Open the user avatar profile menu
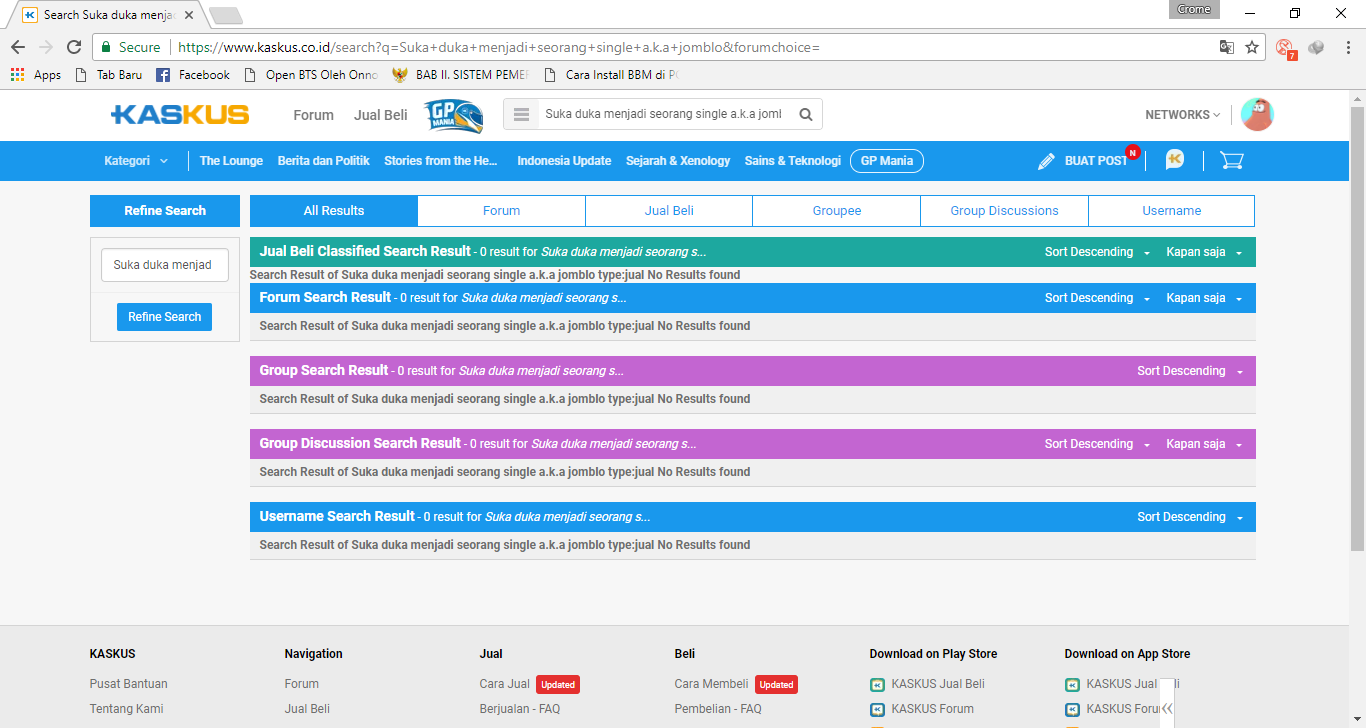 (1257, 115)
